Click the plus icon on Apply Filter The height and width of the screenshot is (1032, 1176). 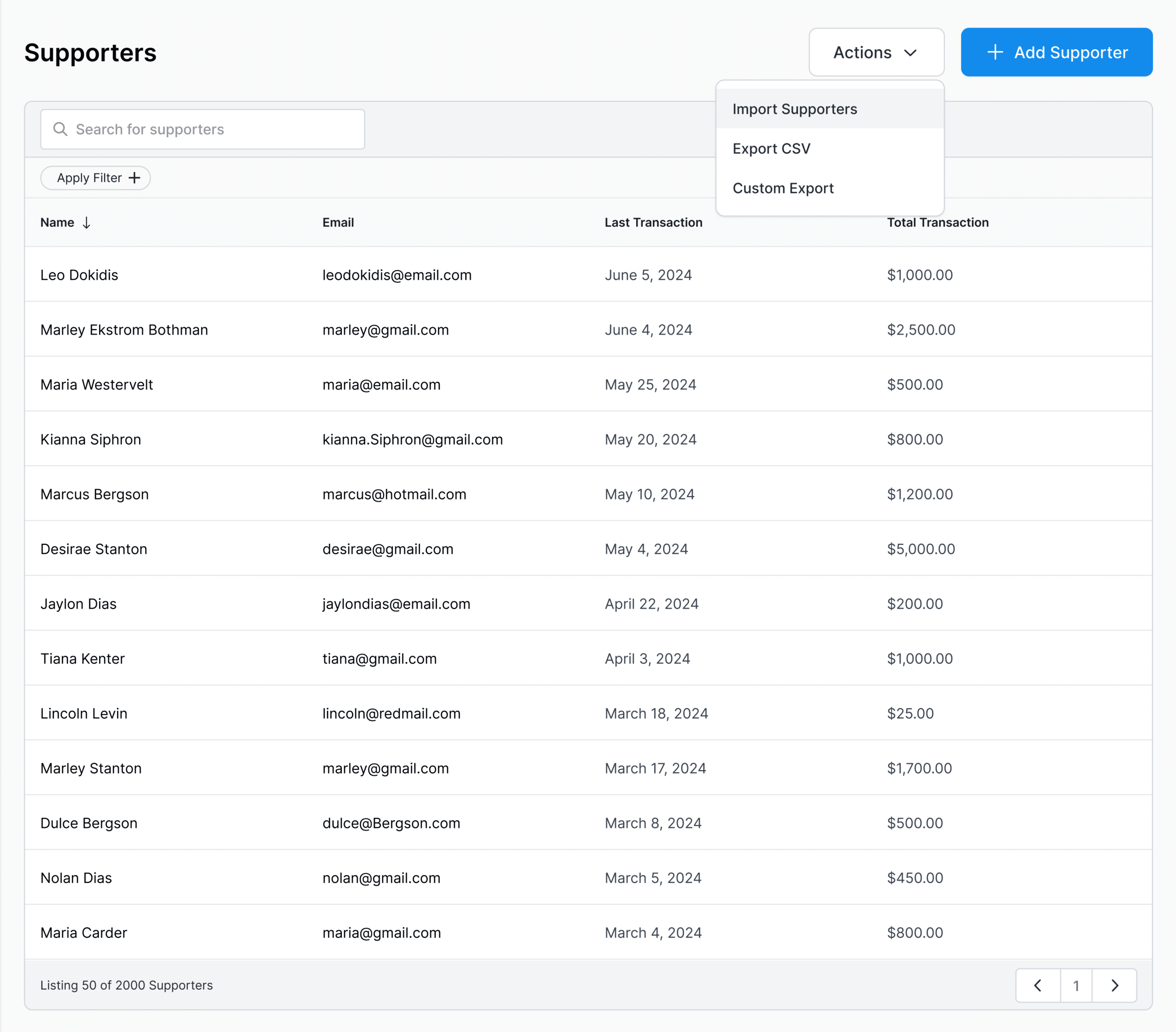point(135,178)
